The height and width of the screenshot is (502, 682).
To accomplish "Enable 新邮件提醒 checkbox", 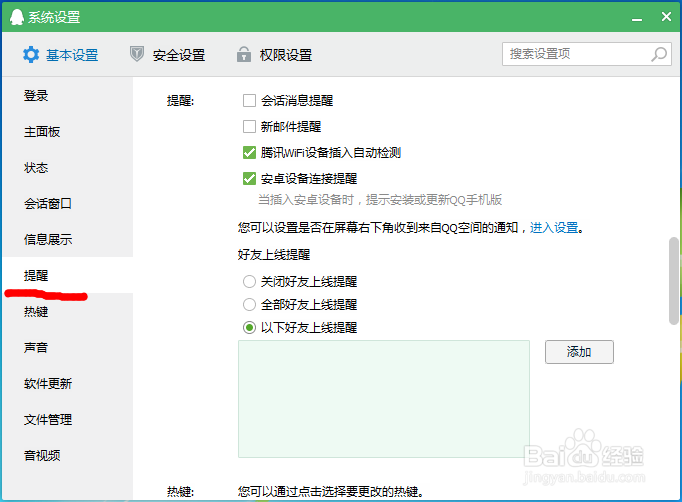I will [x=249, y=127].
